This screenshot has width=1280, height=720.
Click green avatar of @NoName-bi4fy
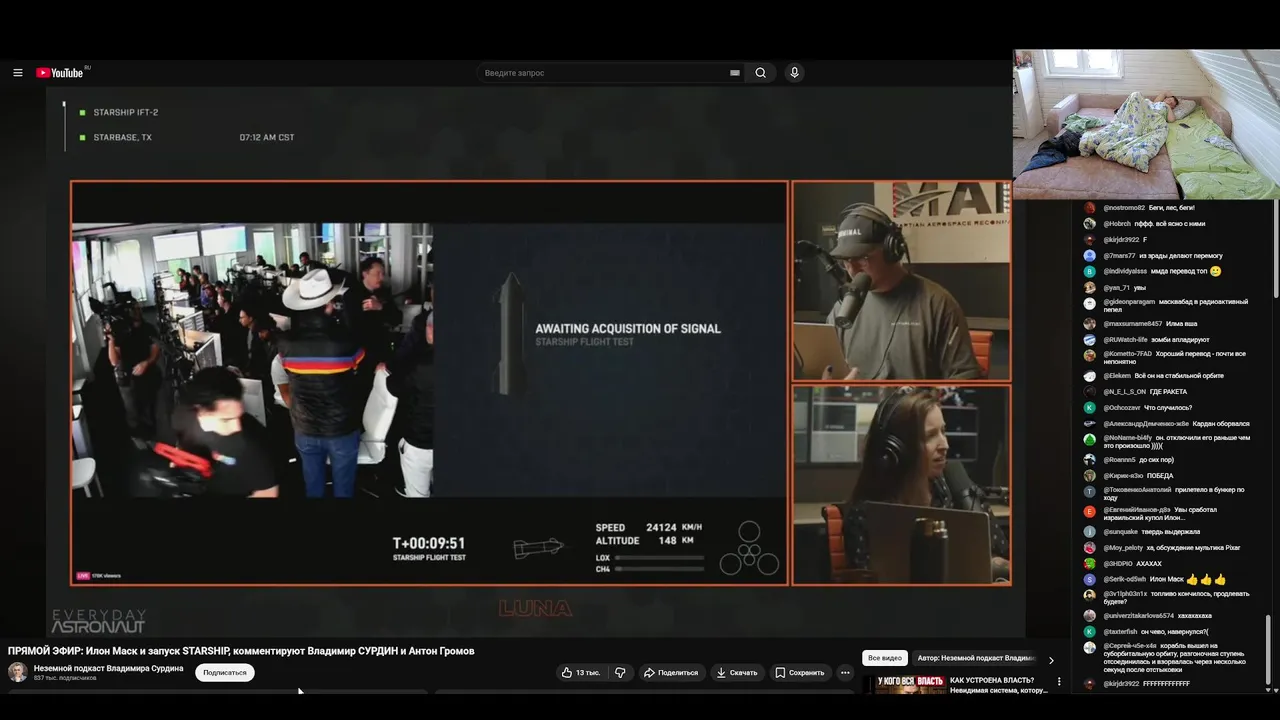click(x=1090, y=438)
